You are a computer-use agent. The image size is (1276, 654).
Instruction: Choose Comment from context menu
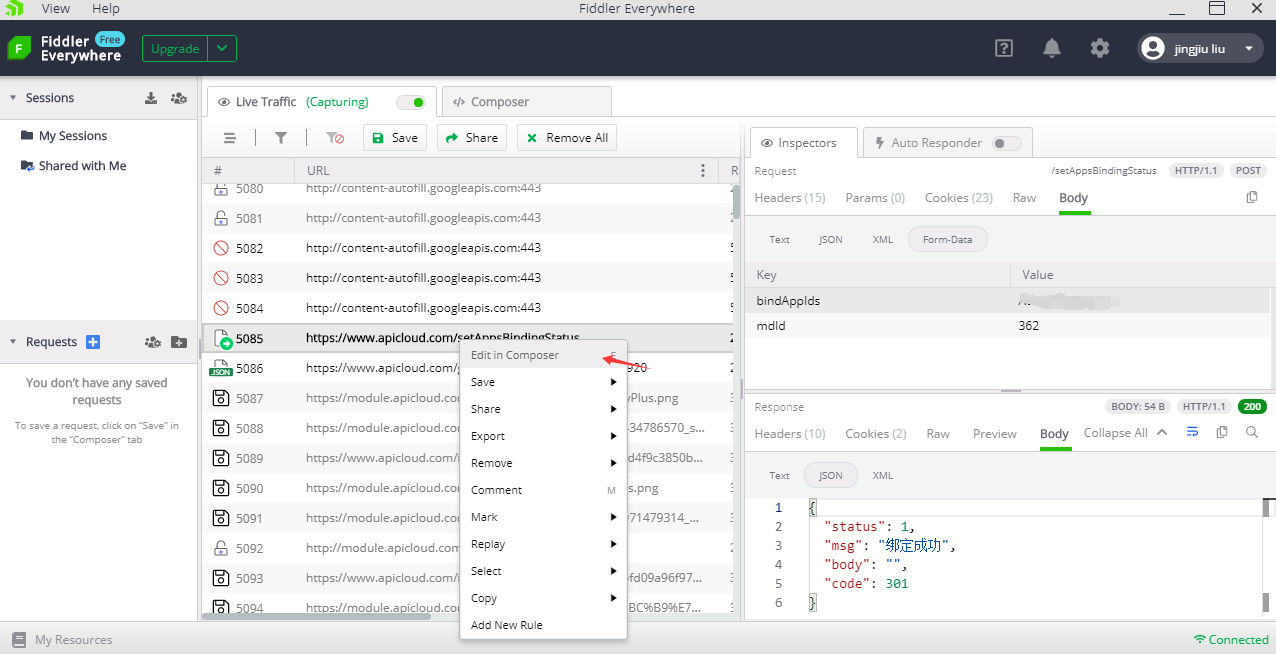click(543, 490)
